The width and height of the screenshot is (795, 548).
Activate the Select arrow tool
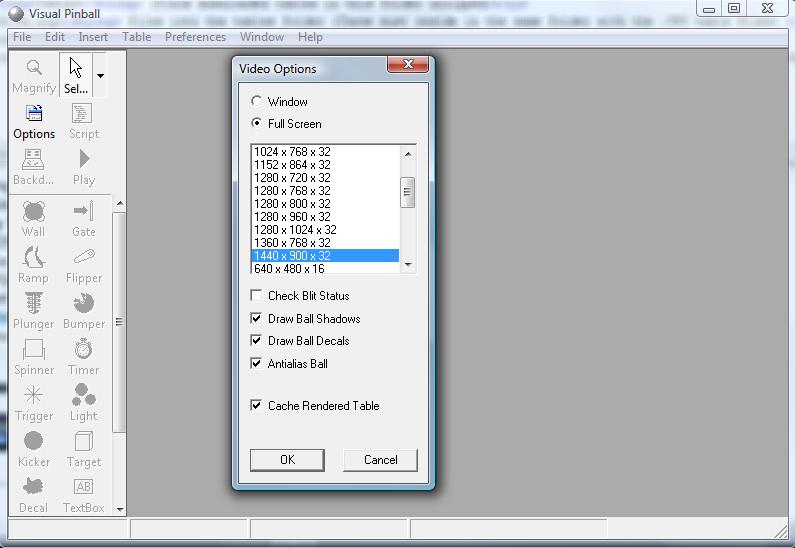click(76, 75)
